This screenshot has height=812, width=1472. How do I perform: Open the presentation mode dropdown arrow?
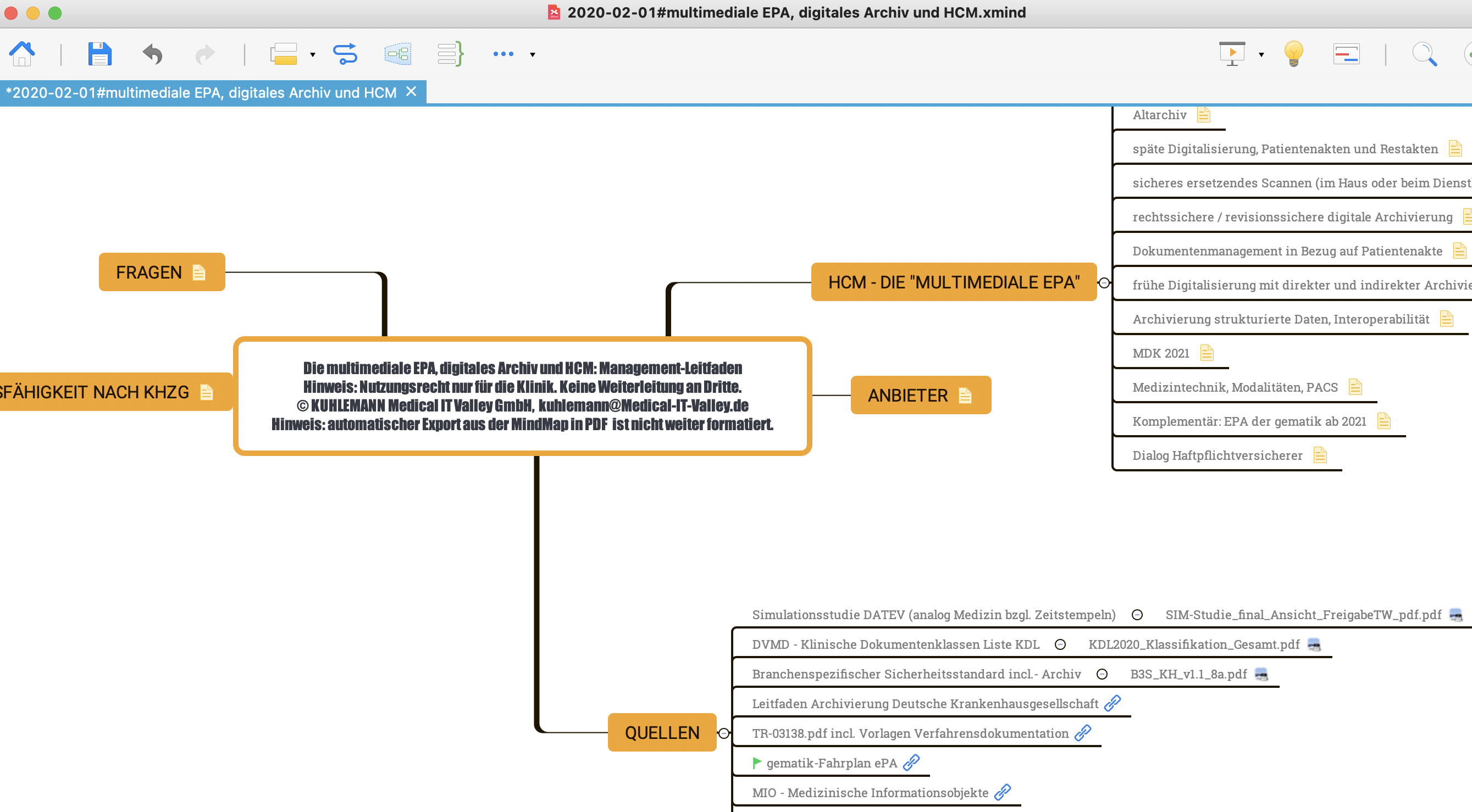coord(1261,55)
